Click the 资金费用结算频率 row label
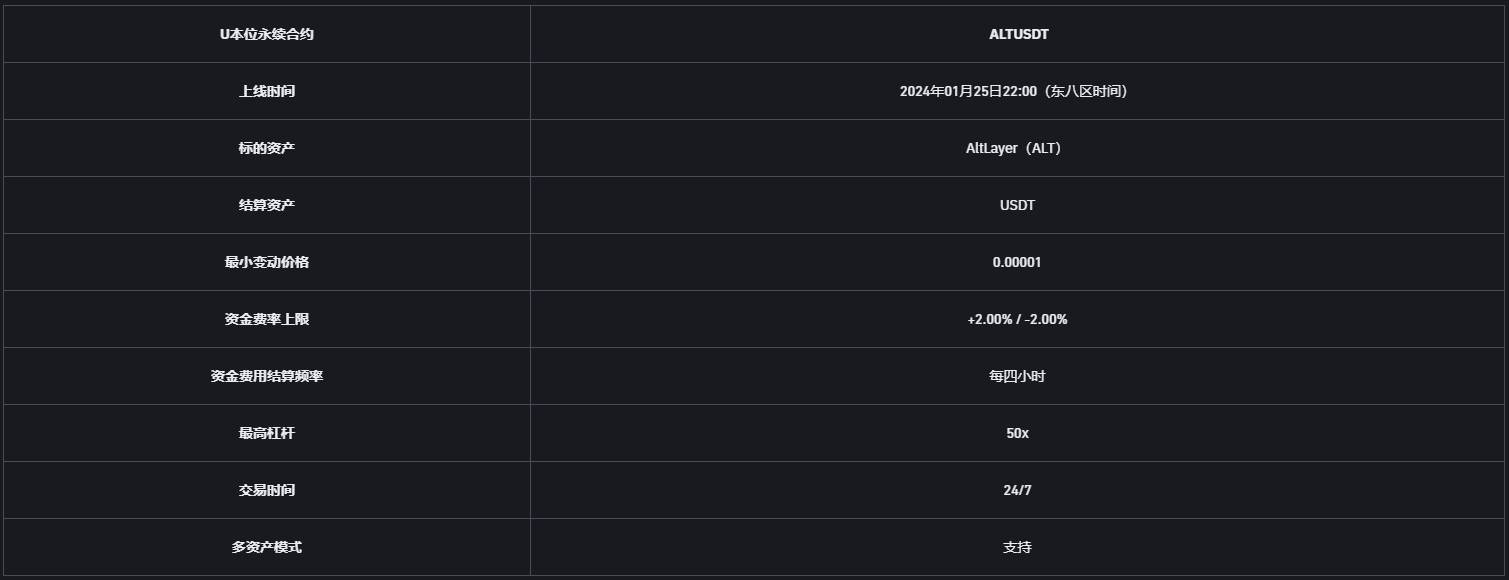The image size is (1509, 580). click(x=267, y=376)
